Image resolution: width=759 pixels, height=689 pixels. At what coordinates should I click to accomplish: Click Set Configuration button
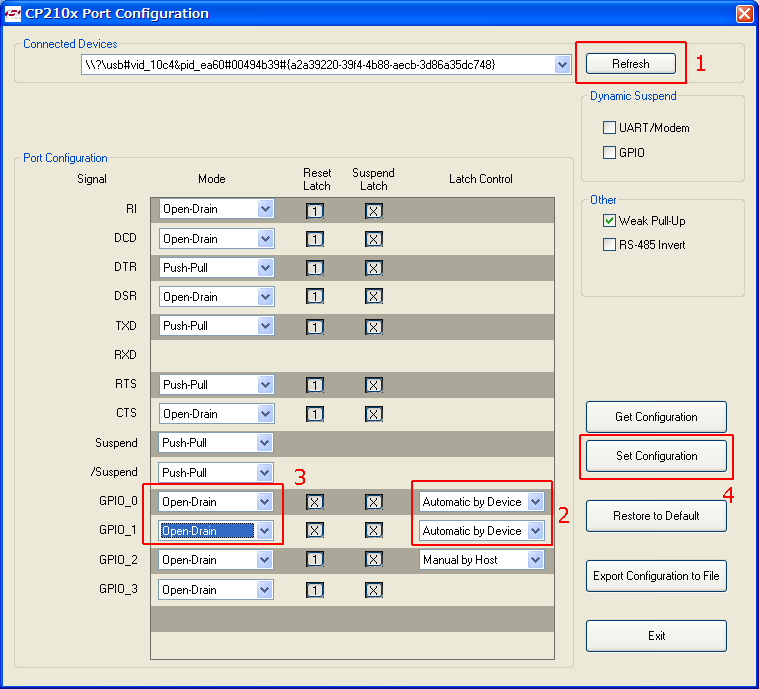pyautogui.click(x=656, y=456)
